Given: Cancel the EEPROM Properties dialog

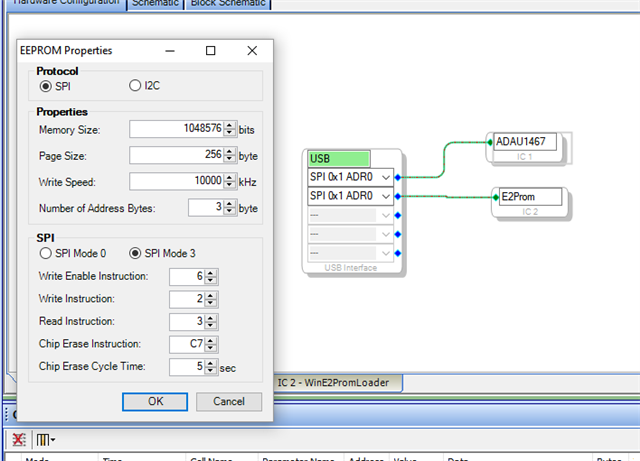Looking at the screenshot, I should (229, 402).
